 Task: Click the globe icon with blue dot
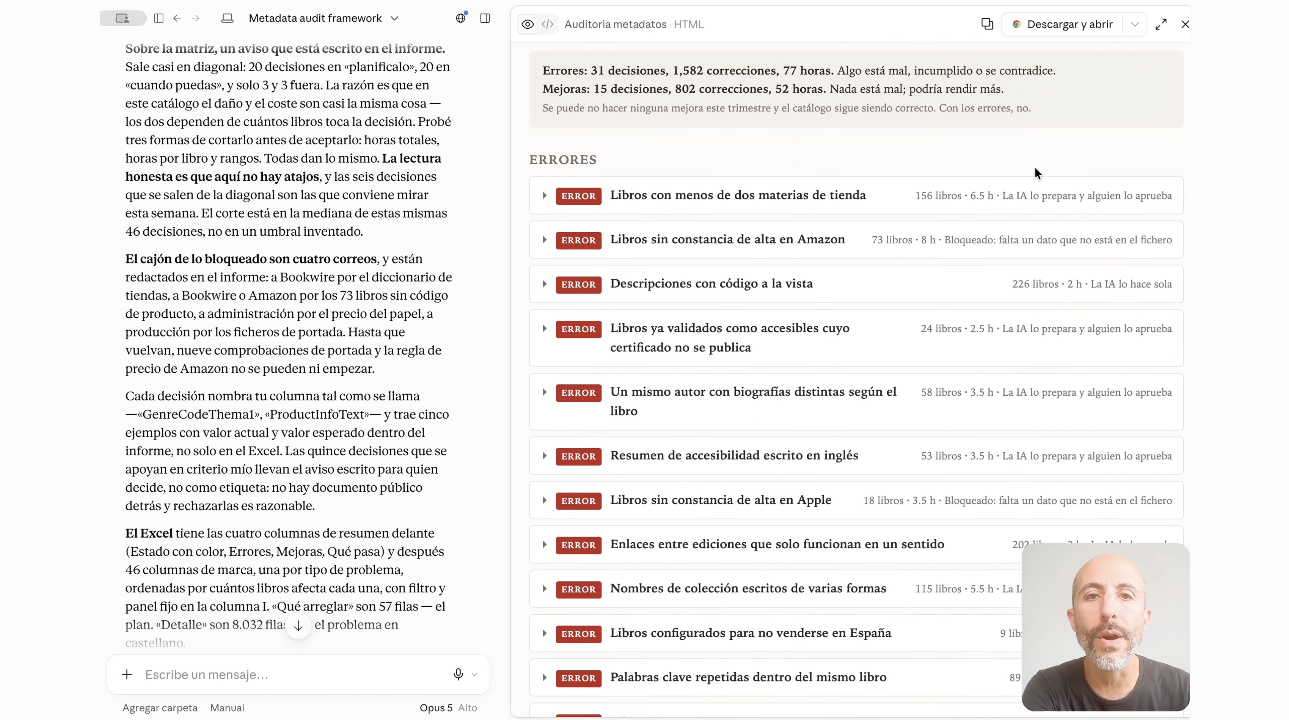(x=461, y=18)
